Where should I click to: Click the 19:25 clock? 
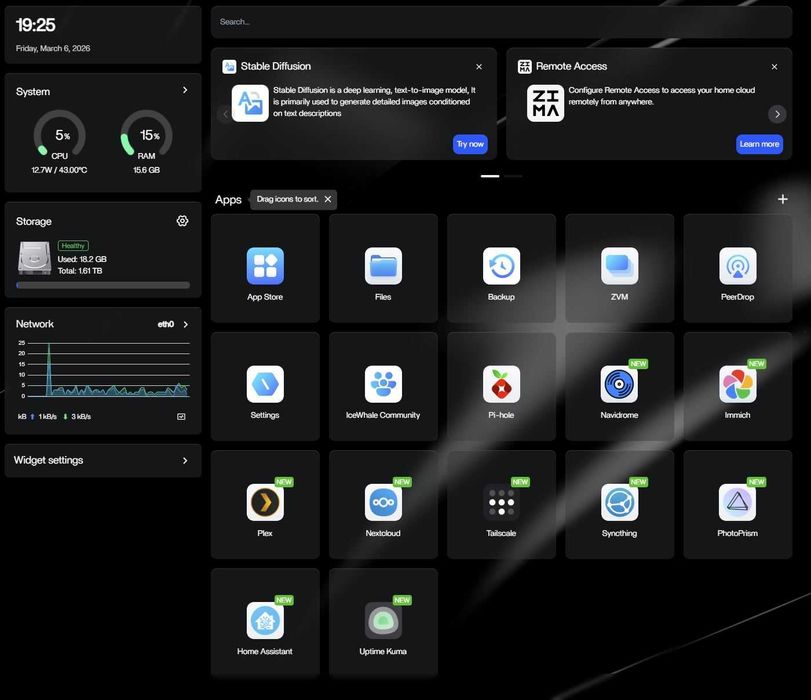coord(36,24)
